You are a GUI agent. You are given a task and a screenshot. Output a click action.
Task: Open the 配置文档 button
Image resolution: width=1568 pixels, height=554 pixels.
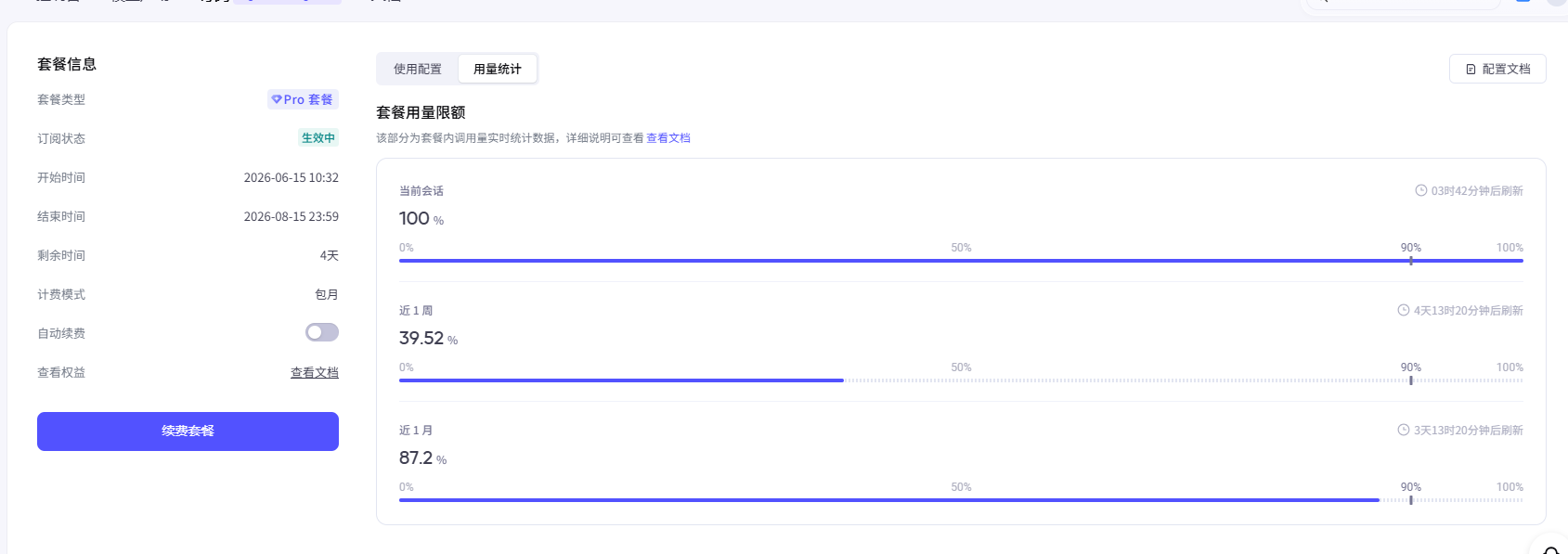(x=1497, y=69)
